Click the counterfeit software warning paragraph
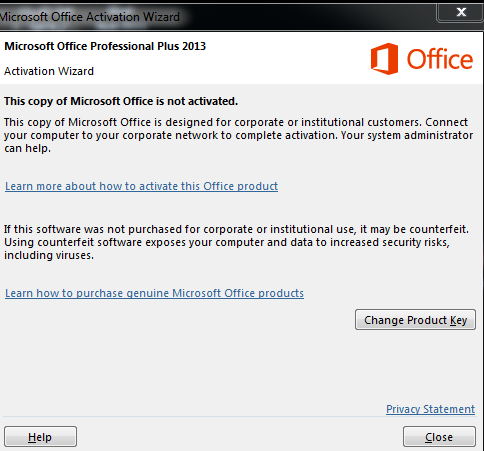The image size is (484, 451). [x=236, y=242]
